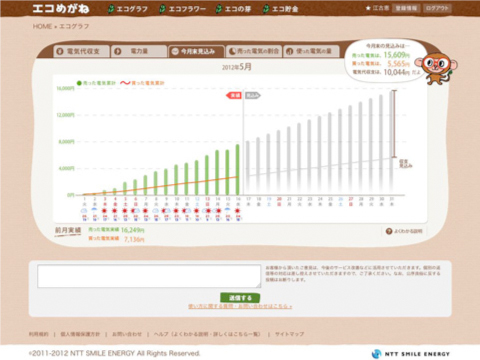480x360 pixels.
Task: Switch to the 電力量 tab
Action: click(x=139, y=51)
